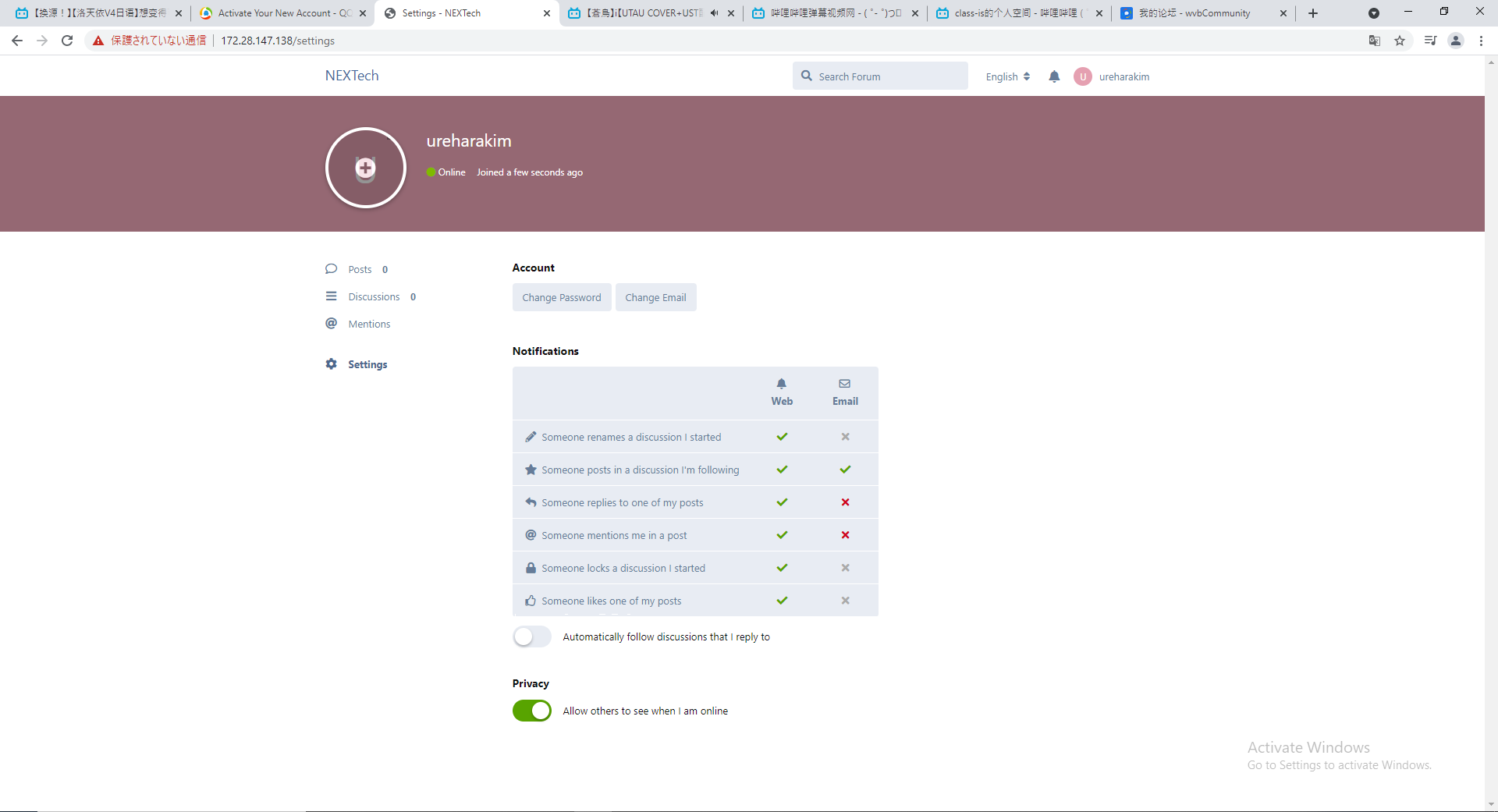Click the Change Password button

tap(562, 297)
